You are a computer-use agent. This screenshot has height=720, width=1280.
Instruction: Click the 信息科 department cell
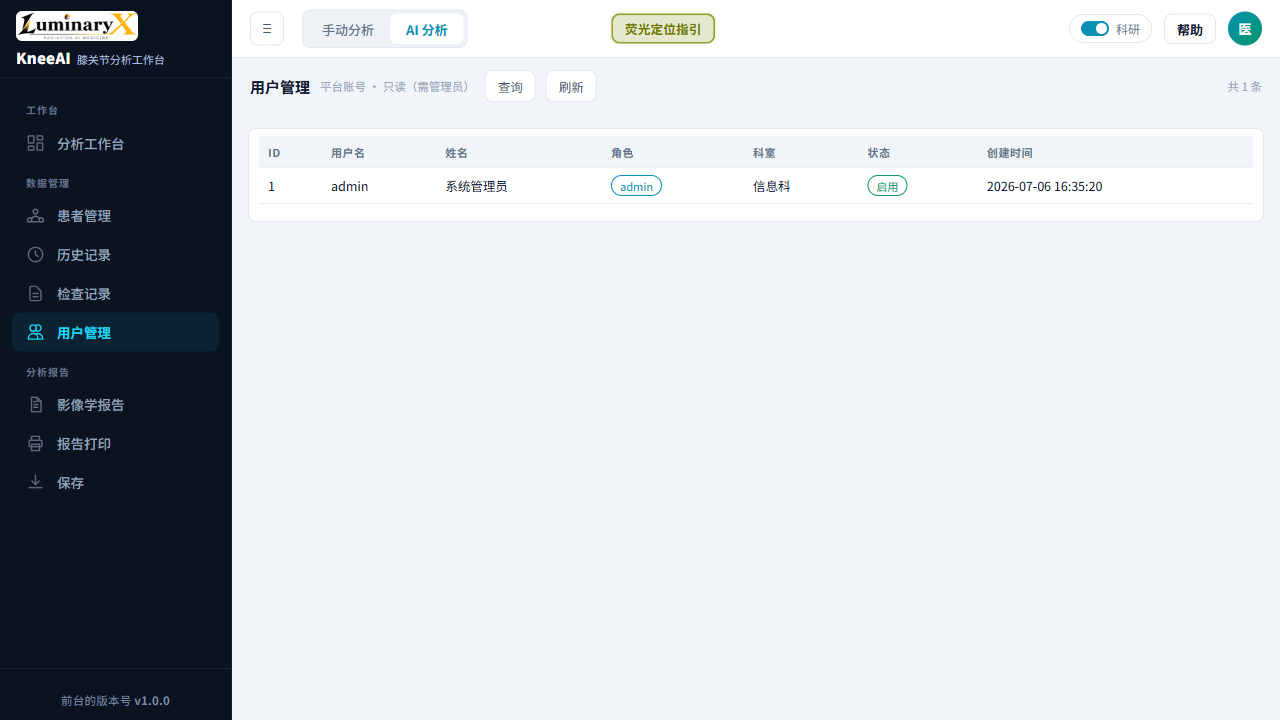click(x=772, y=186)
